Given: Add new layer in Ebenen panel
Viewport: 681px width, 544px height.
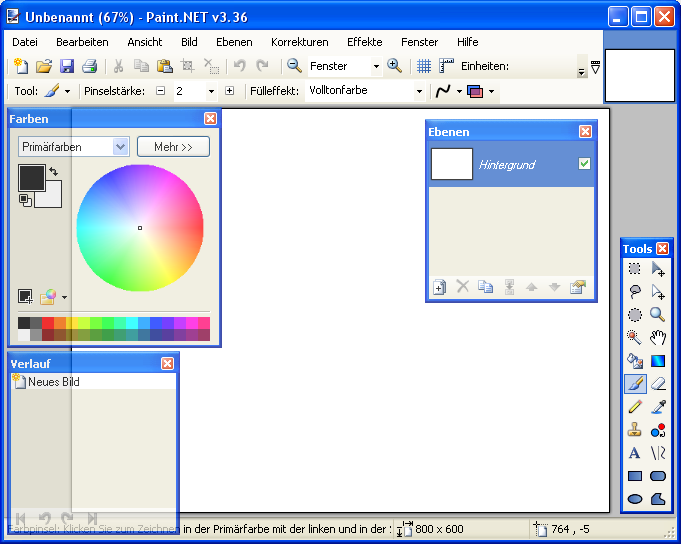Looking at the screenshot, I should (440, 287).
